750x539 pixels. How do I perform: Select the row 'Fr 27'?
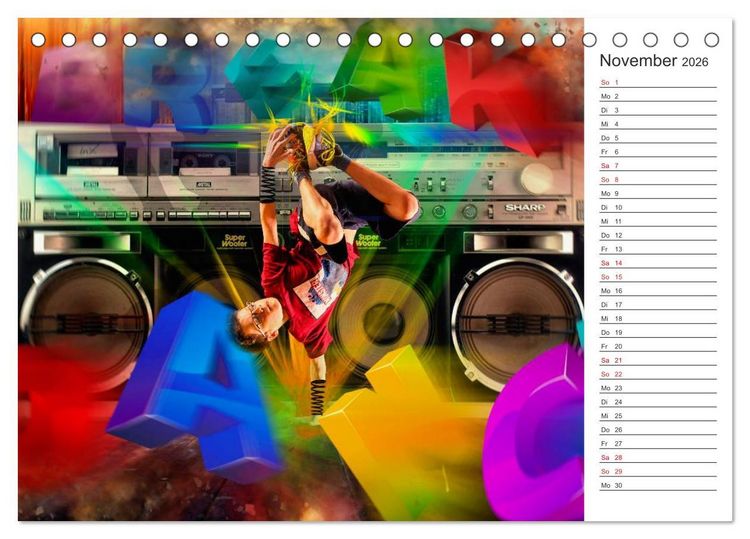[658, 443]
